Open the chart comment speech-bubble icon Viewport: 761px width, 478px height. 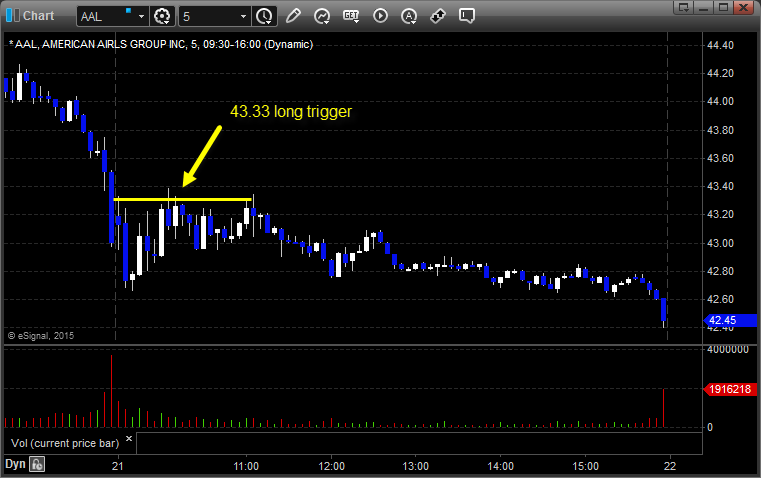[466, 16]
